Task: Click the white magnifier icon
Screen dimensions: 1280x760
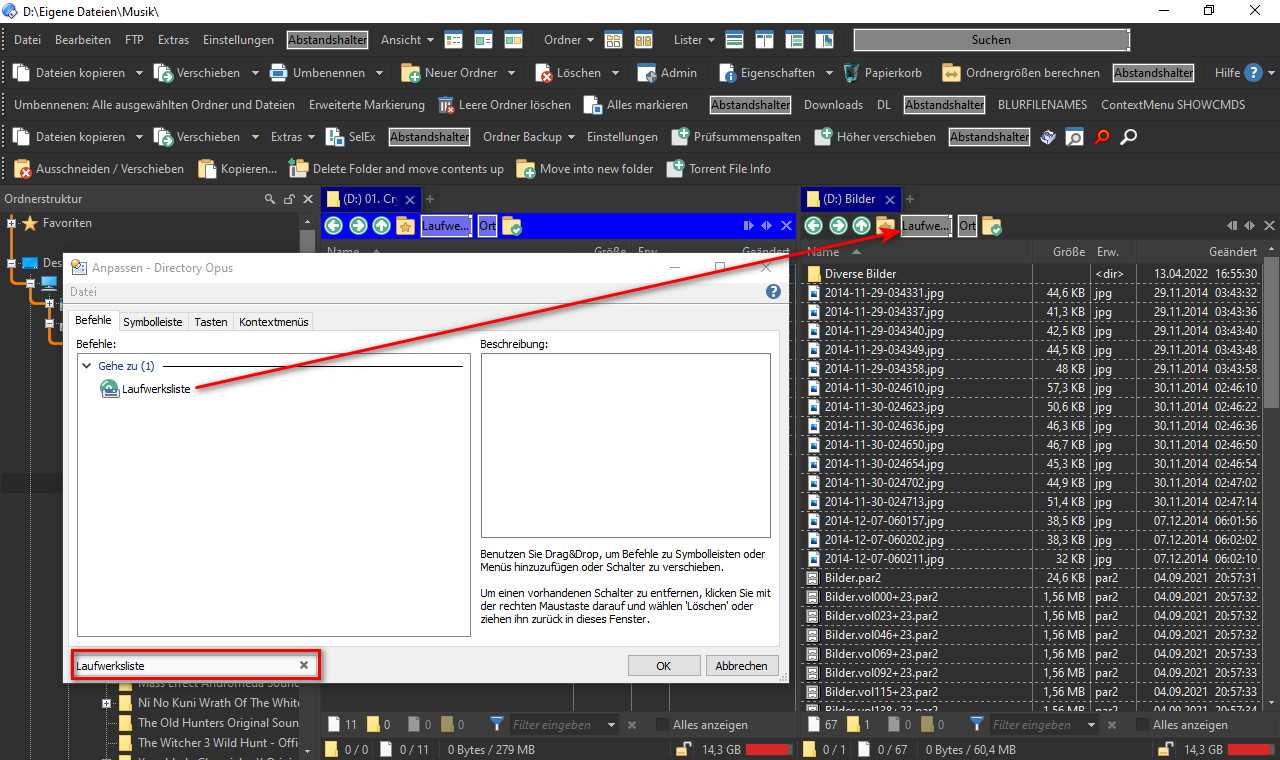Action: 1128,137
